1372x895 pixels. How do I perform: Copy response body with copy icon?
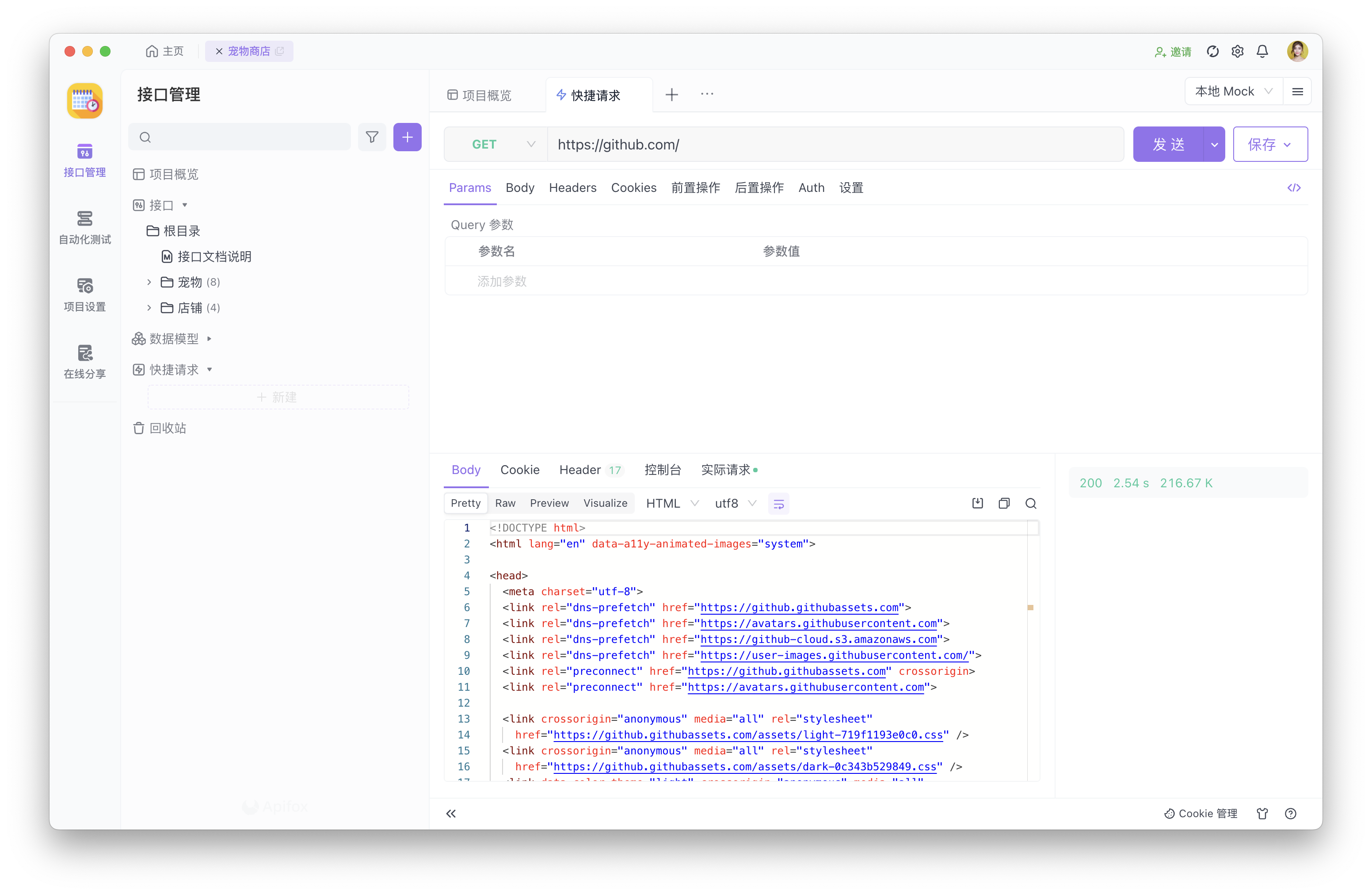click(x=1004, y=503)
